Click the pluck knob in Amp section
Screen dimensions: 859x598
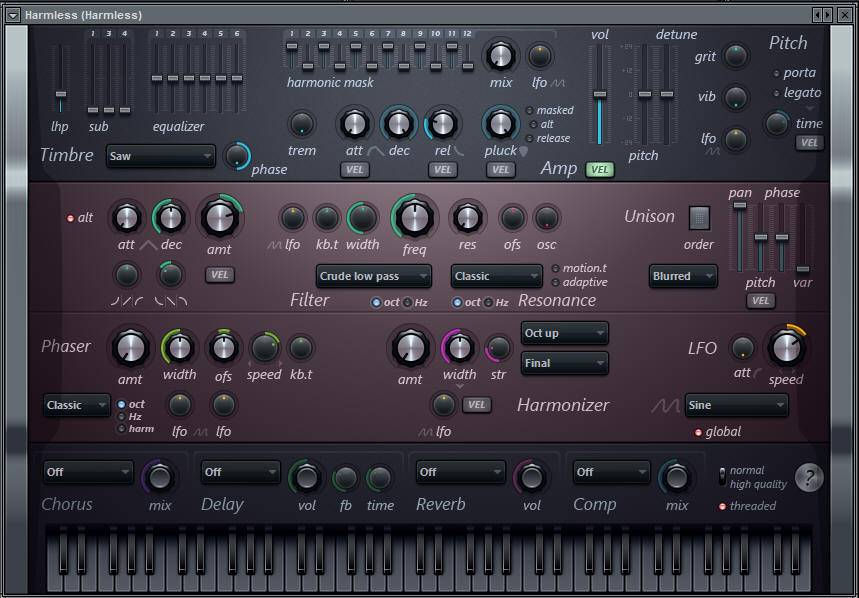(500, 123)
